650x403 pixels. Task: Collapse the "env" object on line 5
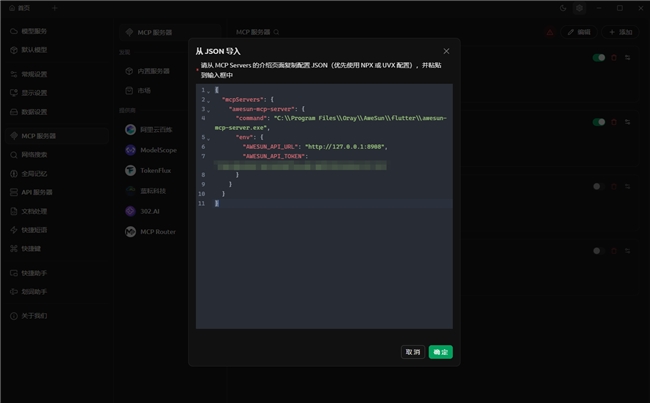point(208,137)
